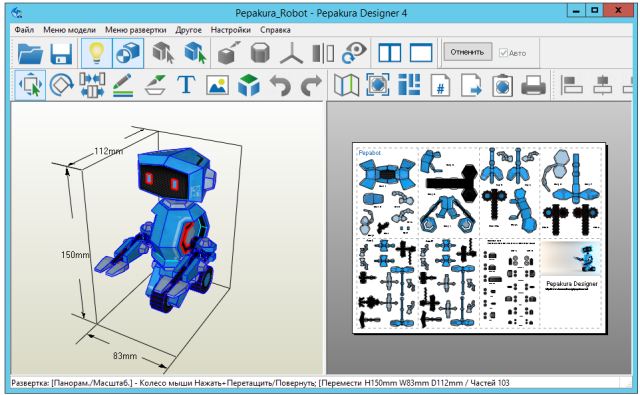Image resolution: width=640 pixels, height=395 pixels.
Task: Select the rotate parts tool
Action: (61, 85)
